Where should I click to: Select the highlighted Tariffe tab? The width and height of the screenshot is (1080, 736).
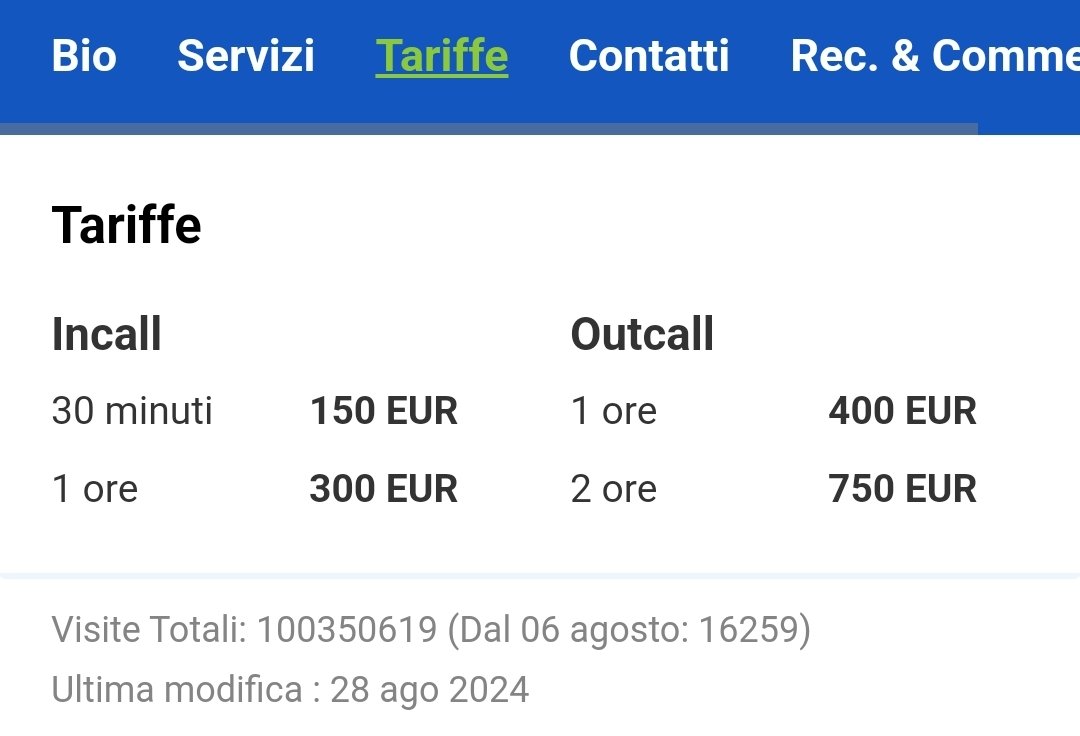[x=442, y=56]
